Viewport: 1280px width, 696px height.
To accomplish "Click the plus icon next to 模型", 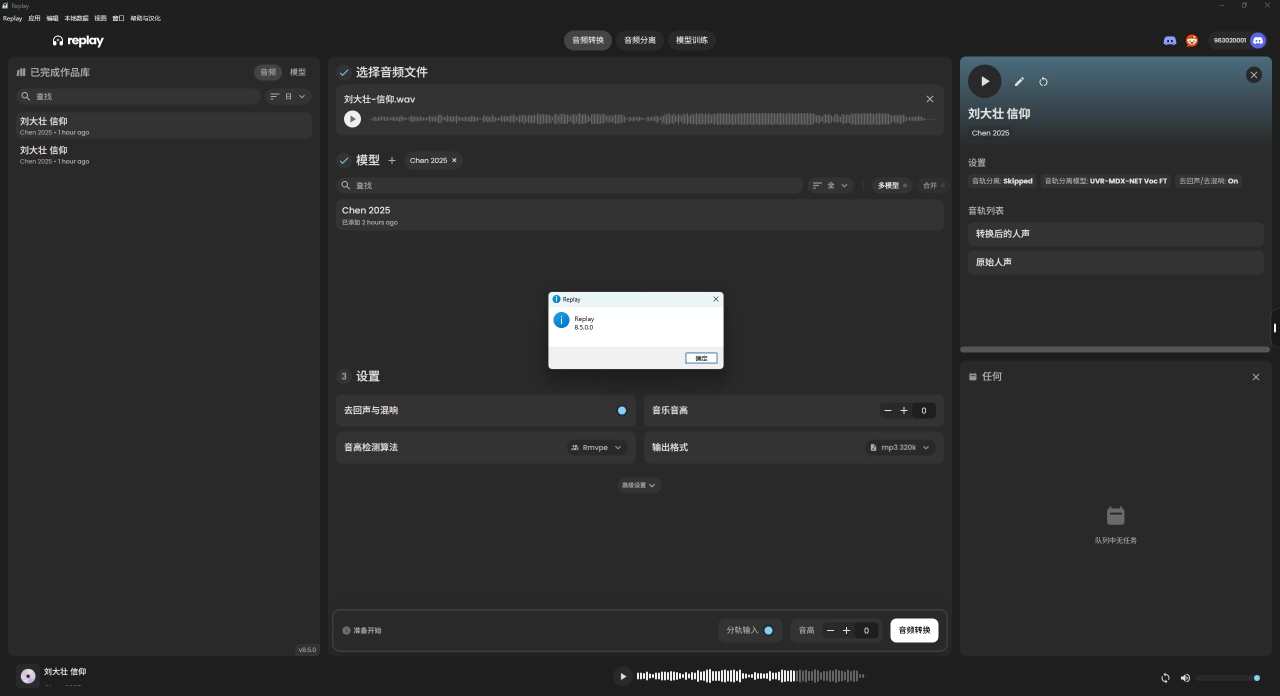I will pyautogui.click(x=392, y=160).
